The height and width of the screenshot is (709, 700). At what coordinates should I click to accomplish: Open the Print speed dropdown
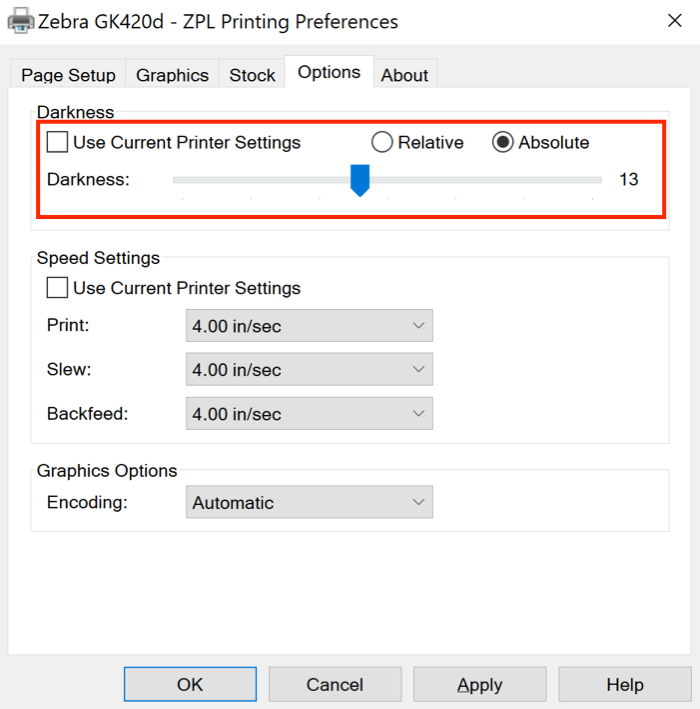pyautogui.click(x=309, y=326)
